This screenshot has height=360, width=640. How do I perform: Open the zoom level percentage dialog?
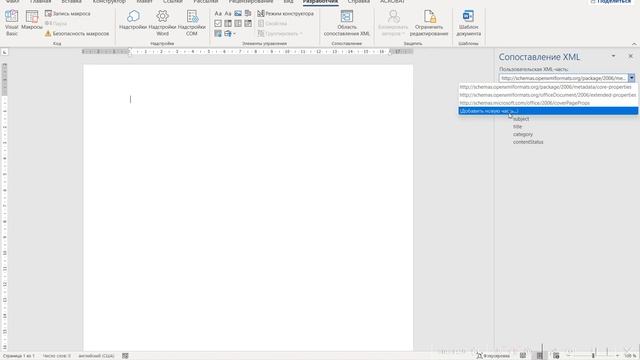[630, 356]
